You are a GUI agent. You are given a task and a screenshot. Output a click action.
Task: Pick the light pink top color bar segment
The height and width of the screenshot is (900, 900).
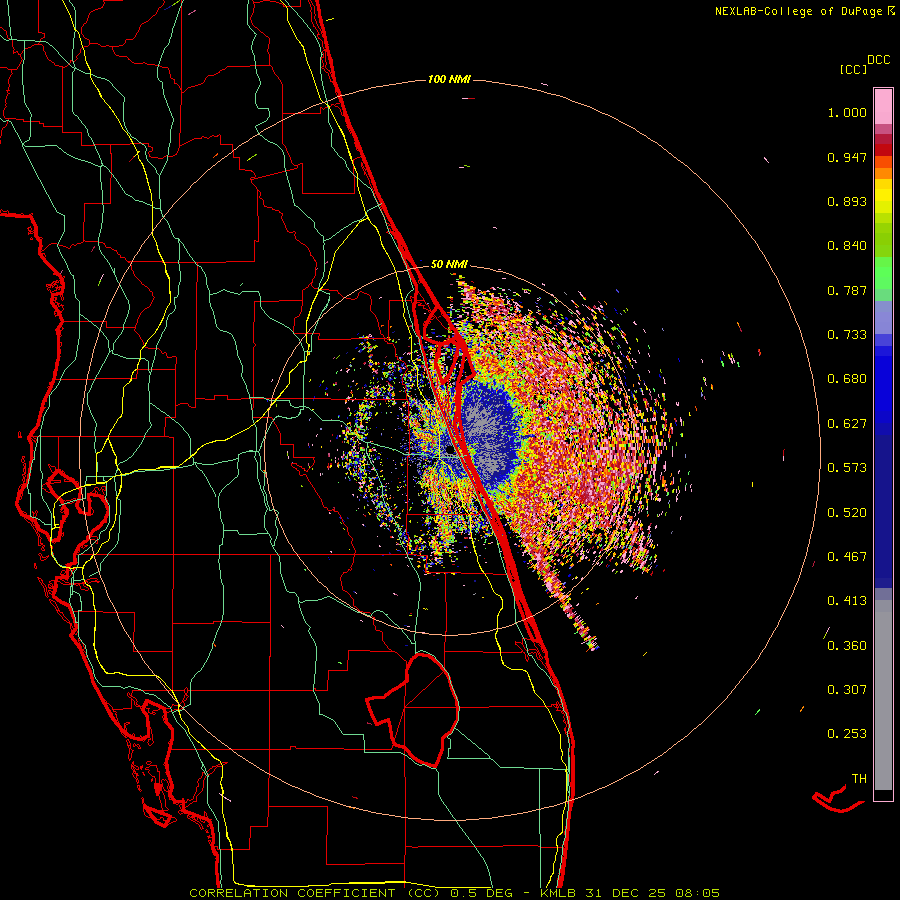tap(883, 106)
